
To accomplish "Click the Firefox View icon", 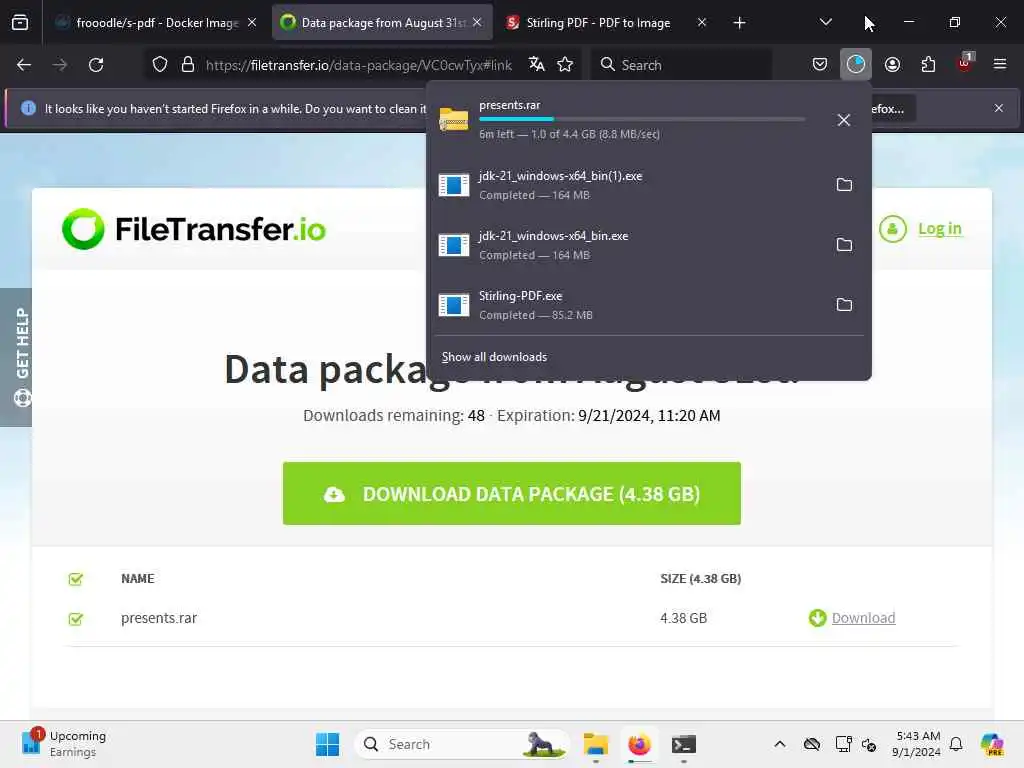I will (x=20, y=23).
